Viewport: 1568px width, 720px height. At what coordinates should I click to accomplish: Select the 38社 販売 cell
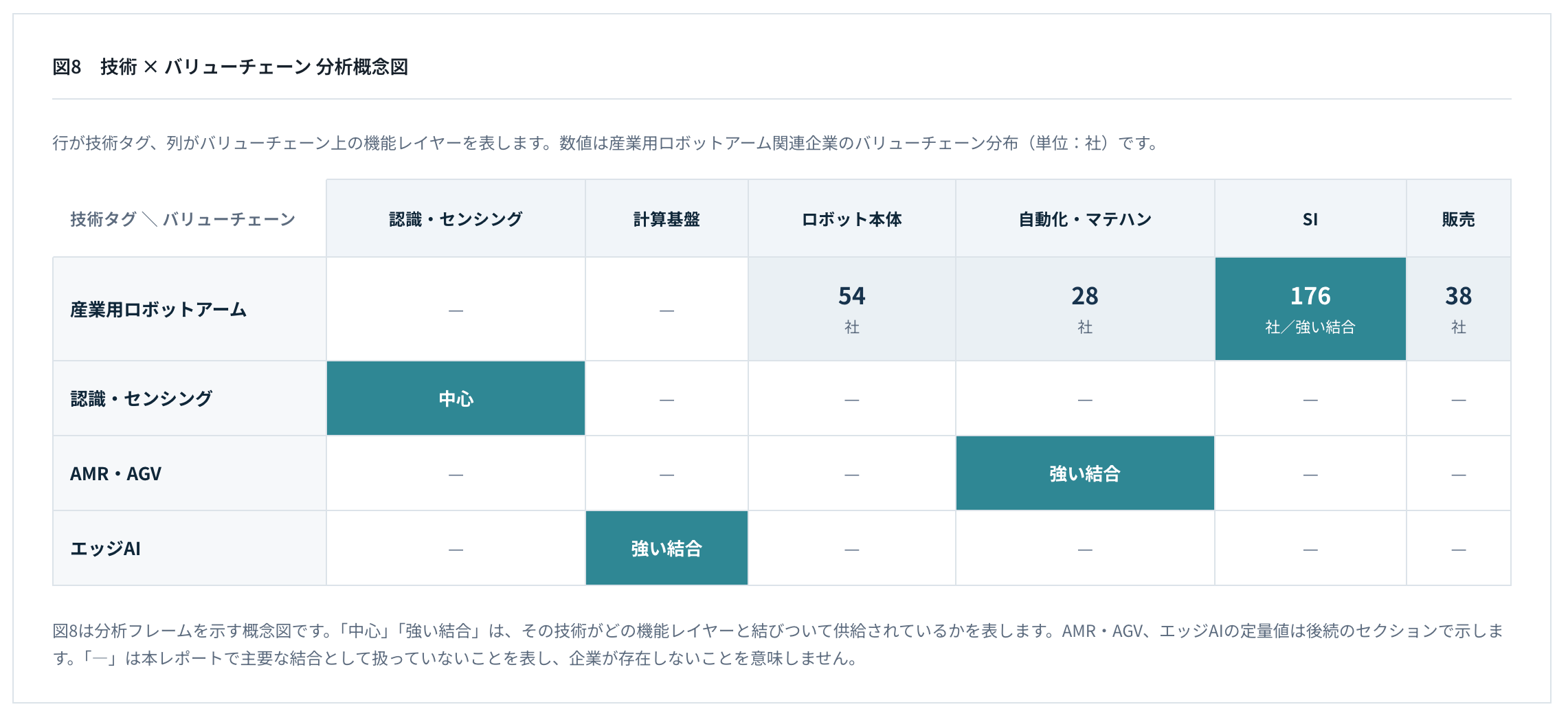pos(1459,309)
